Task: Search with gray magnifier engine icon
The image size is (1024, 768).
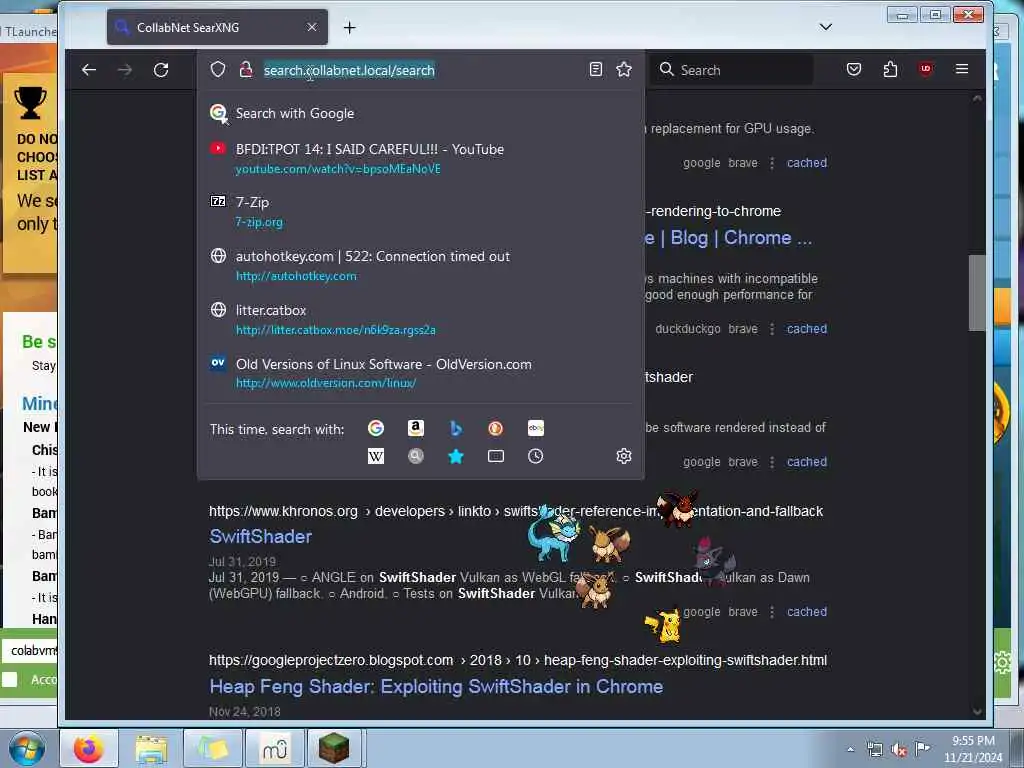Action: tap(416, 456)
